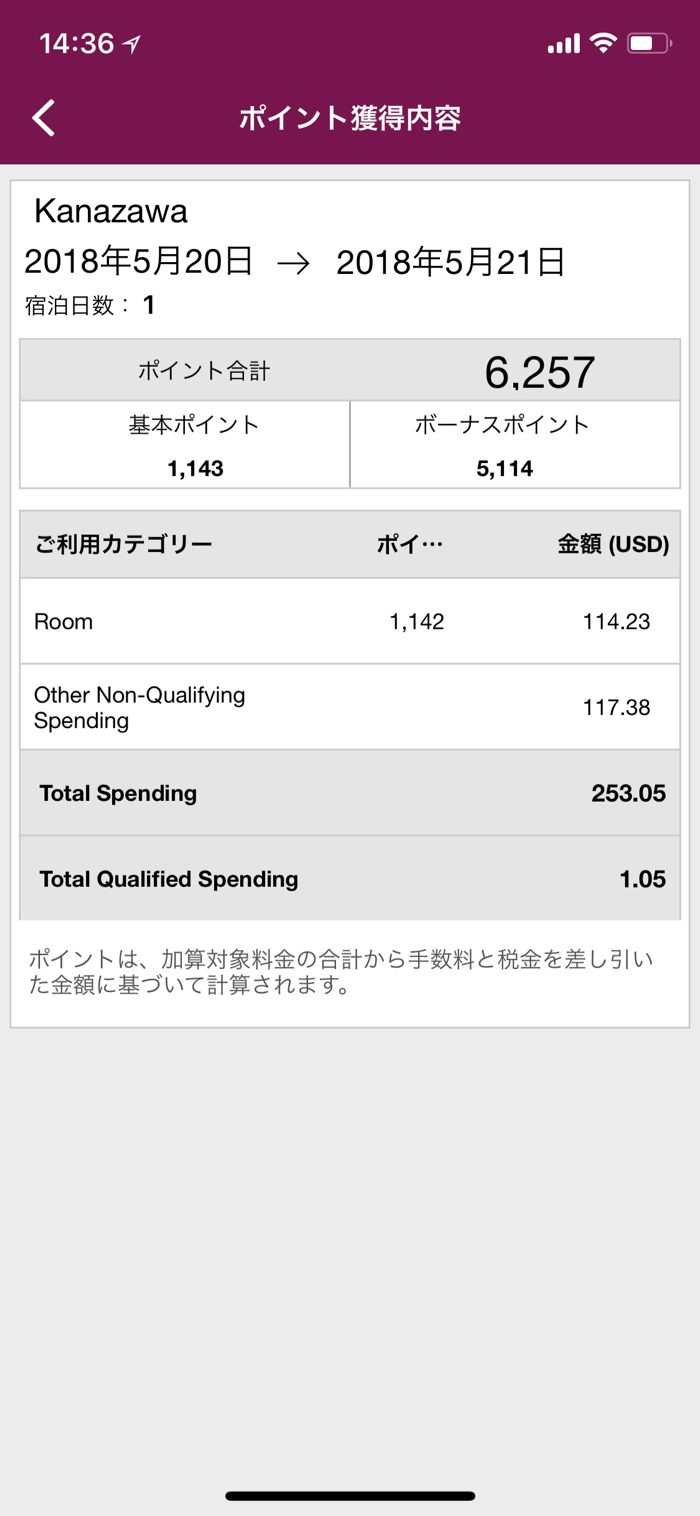Select the Room category row
The width and height of the screenshot is (700, 1516).
349,621
